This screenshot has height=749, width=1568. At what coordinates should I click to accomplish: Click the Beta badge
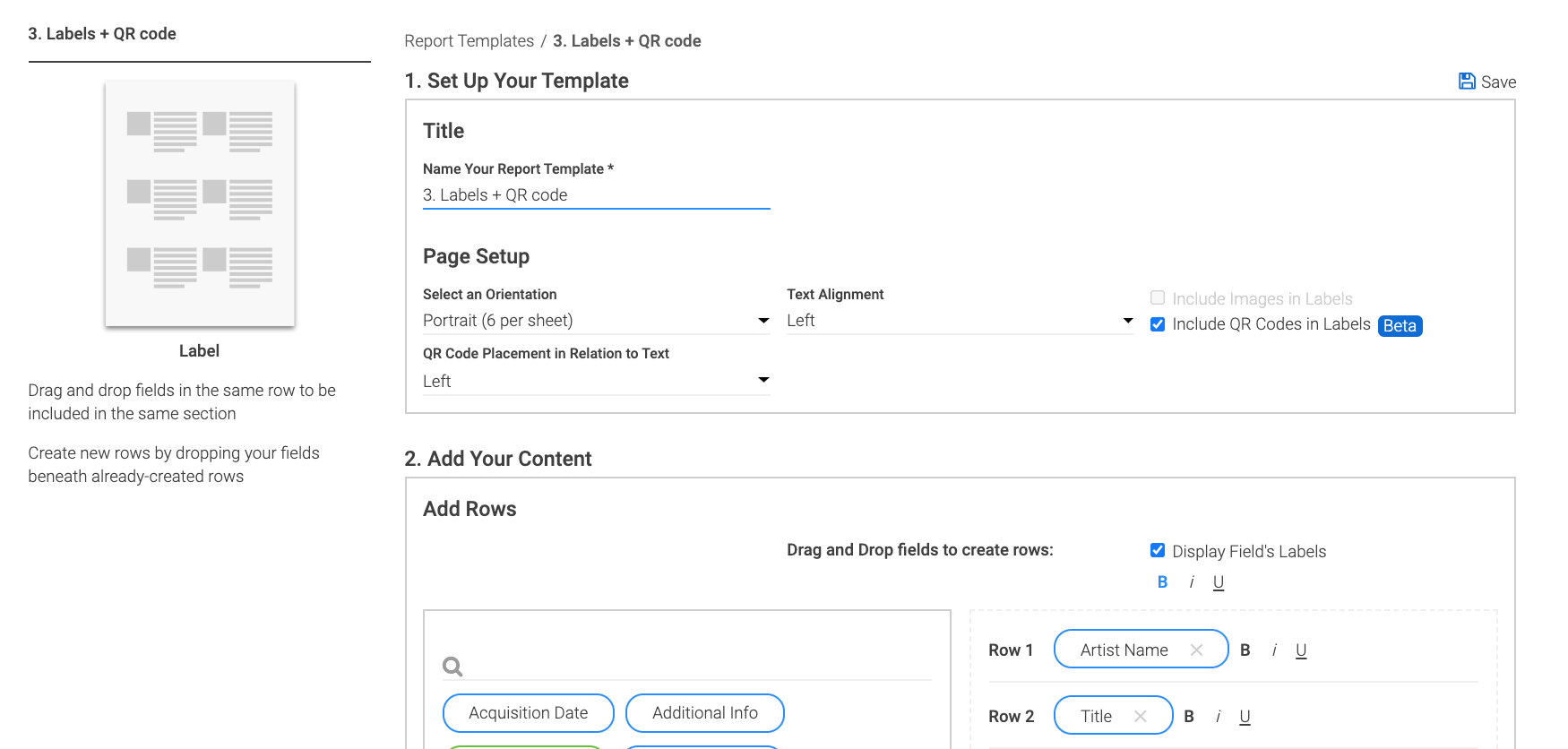click(1400, 326)
